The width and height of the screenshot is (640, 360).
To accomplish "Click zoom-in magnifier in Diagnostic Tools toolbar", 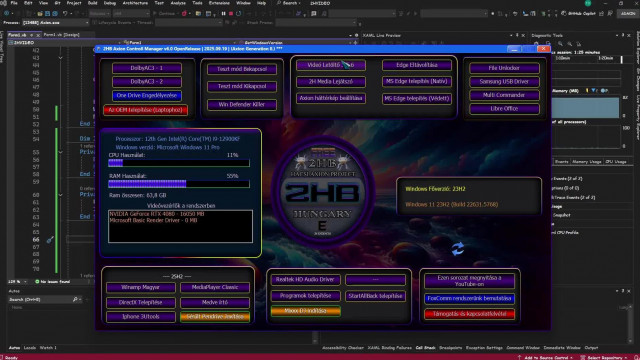I will click(x=561, y=43).
